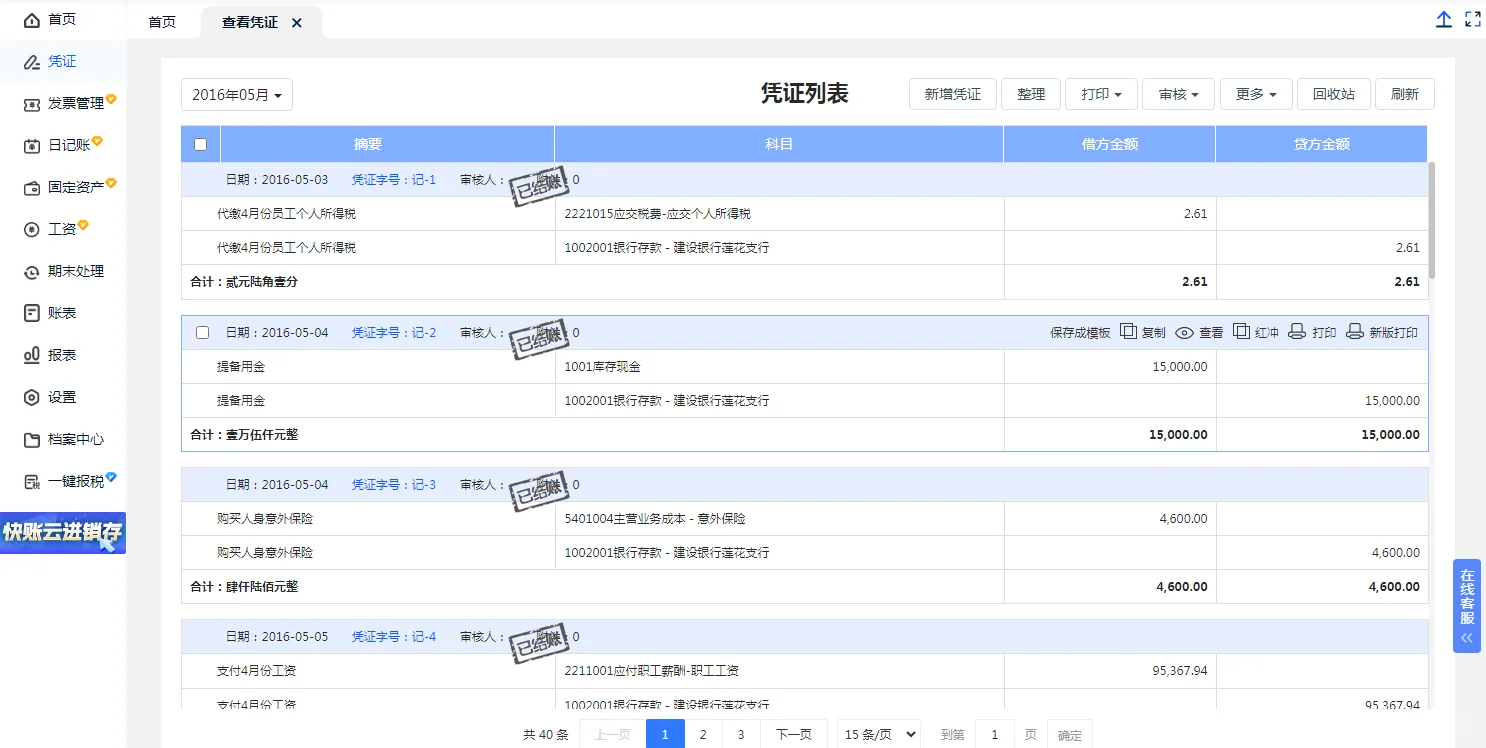Open 一键报税 in the sidebar menu
This screenshot has width=1486, height=748.
(76, 481)
